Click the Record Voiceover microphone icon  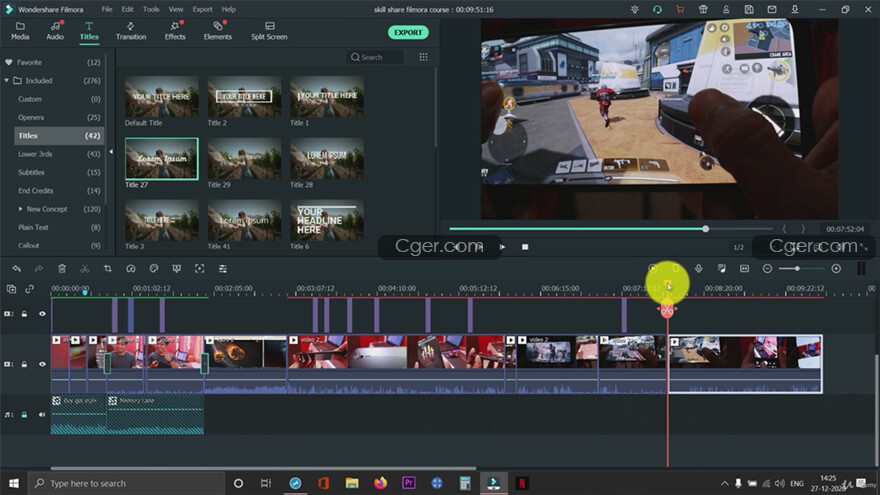click(x=699, y=269)
